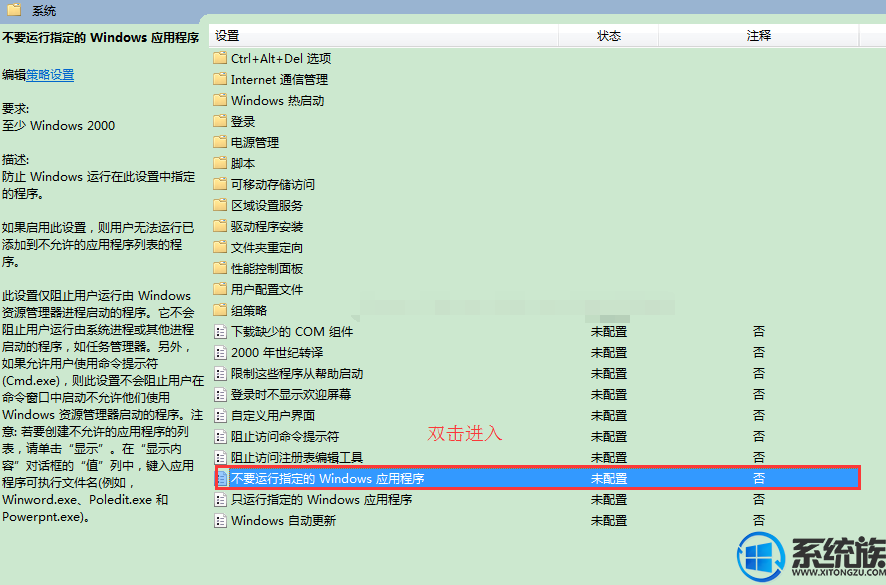Click policy icon for 下载缺少的 COM 组件
Image resolution: width=886 pixels, height=585 pixels.
tap(220, 331)
